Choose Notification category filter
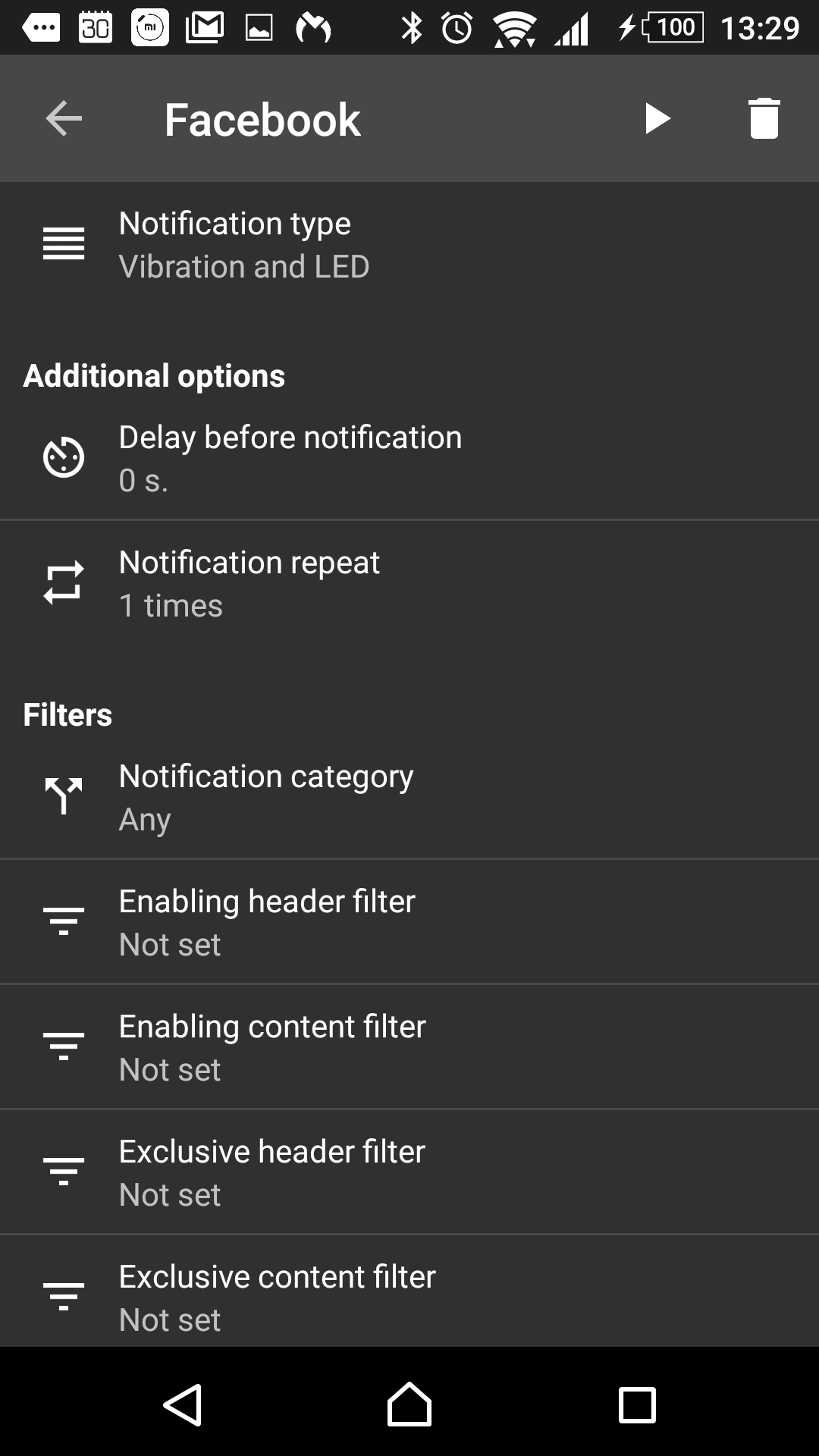 click(409, 796)
